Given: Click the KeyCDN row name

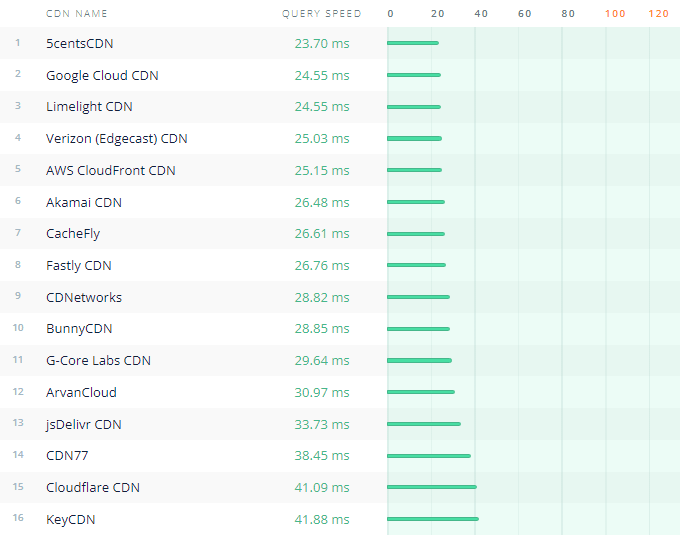Looking at the screenshot, I should point(71,519).
